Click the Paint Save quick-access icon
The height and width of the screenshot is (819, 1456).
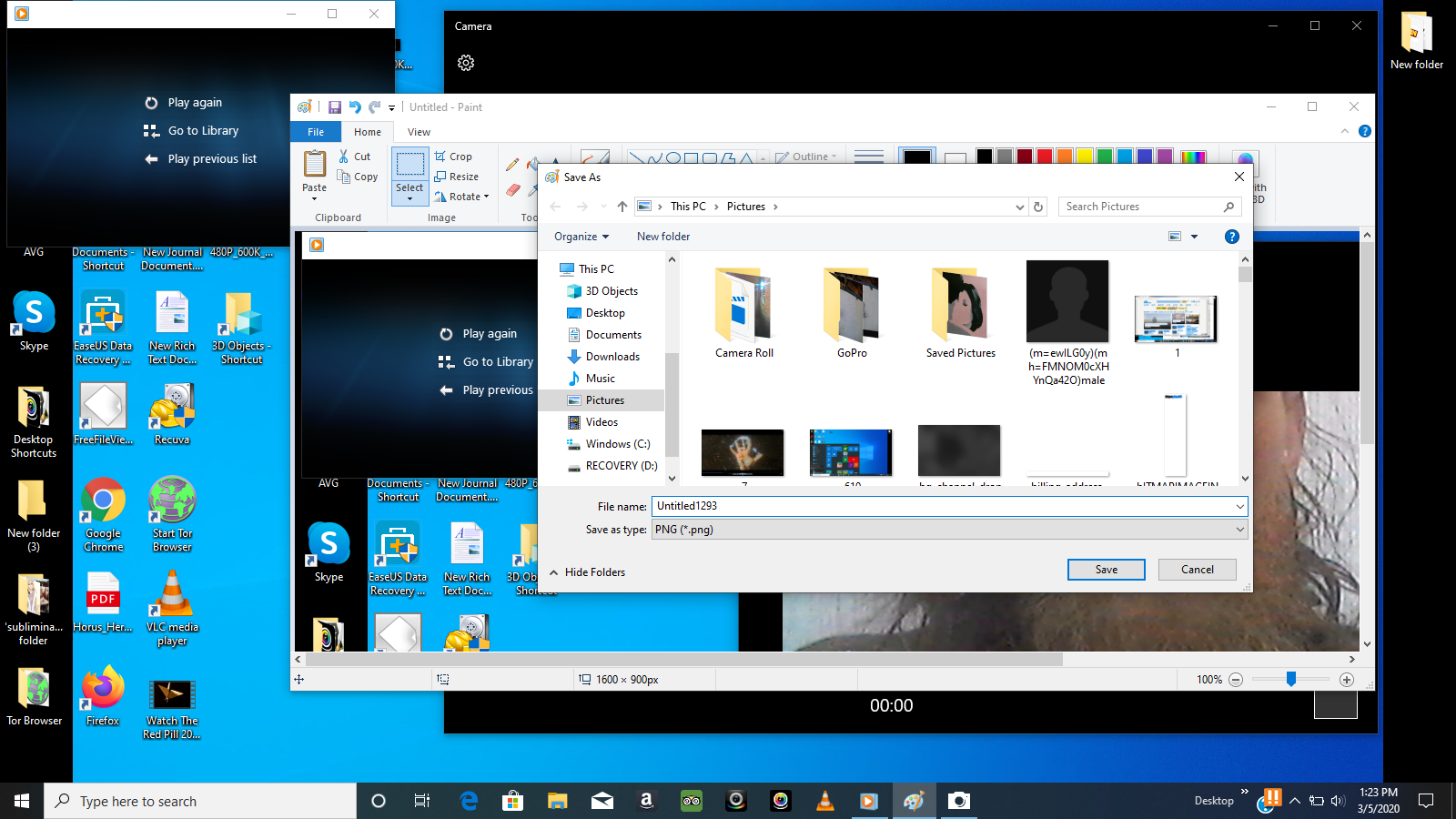(335, 107)
